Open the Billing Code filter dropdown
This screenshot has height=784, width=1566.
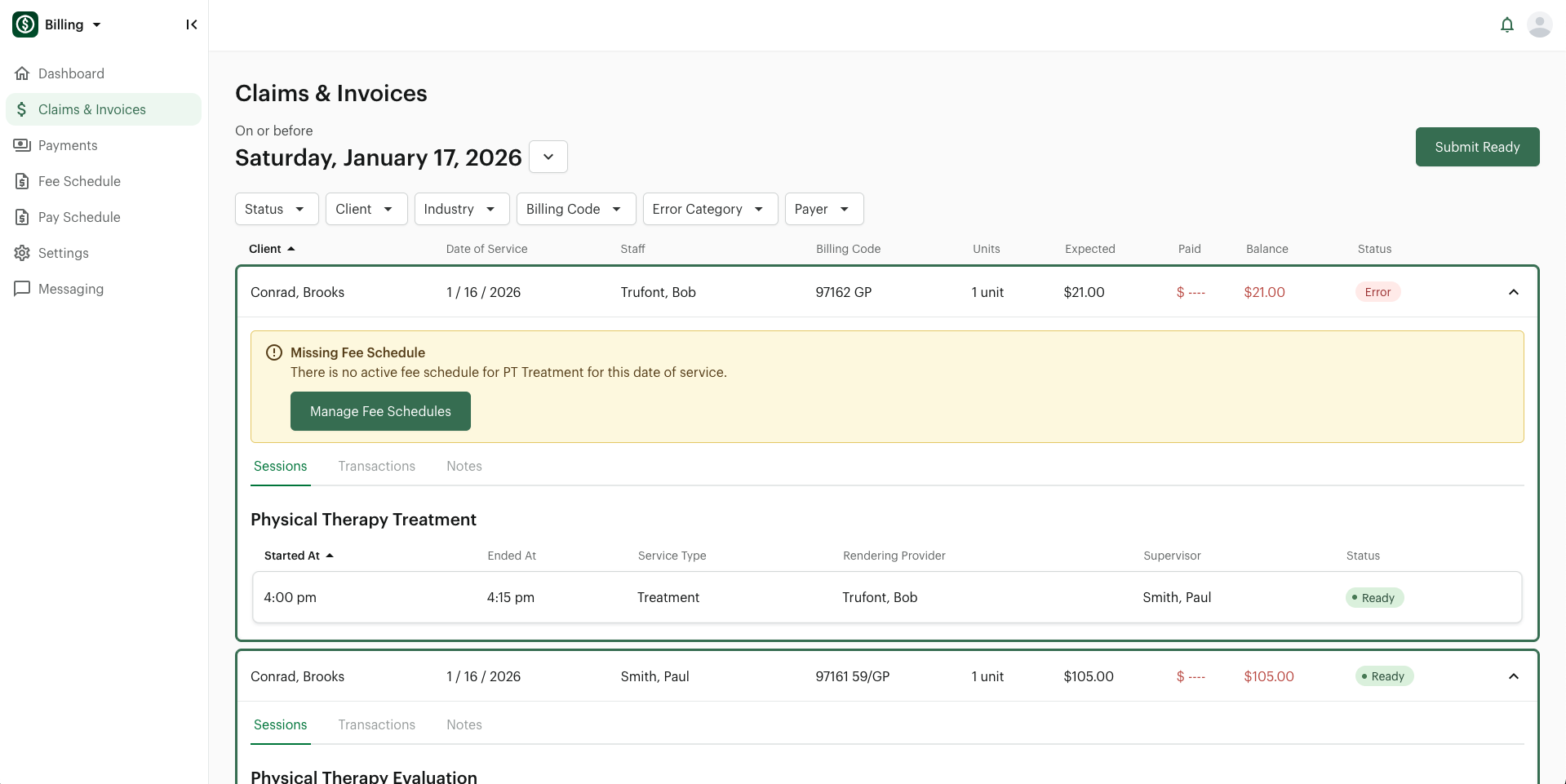click(574, 209)
